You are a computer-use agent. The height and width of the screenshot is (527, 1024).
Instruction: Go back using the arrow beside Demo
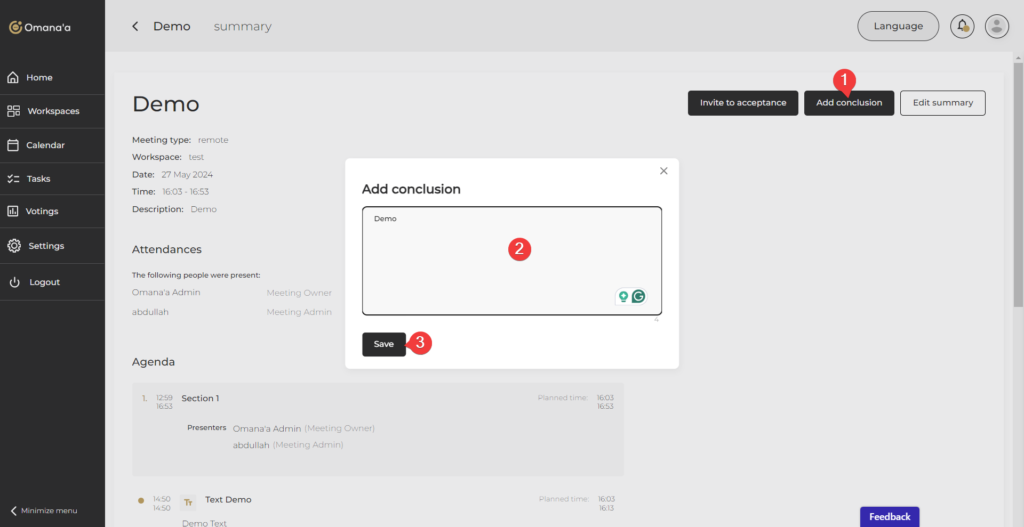tap(135, 27)
